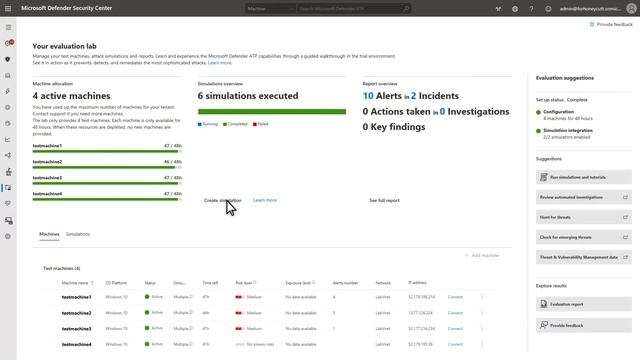Open the partners share icon in sidebar
The height and width of the screenshot is (360, 640).
(x=8, y=156)
